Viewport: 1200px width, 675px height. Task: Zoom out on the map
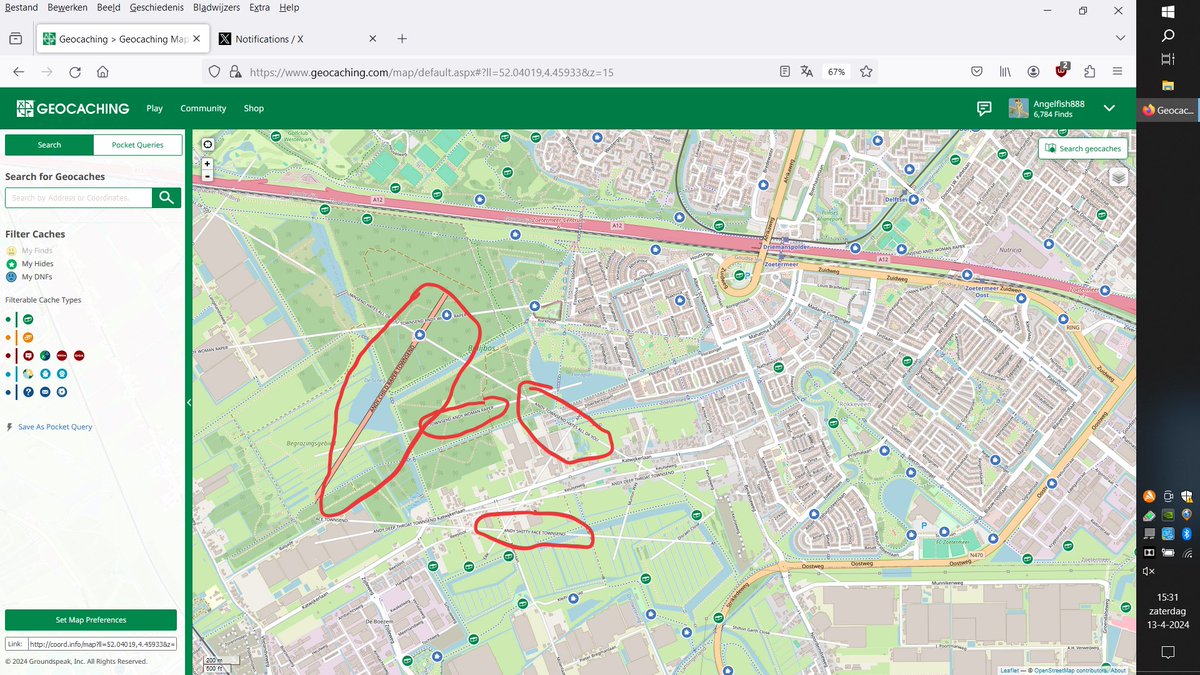[207, 175]
